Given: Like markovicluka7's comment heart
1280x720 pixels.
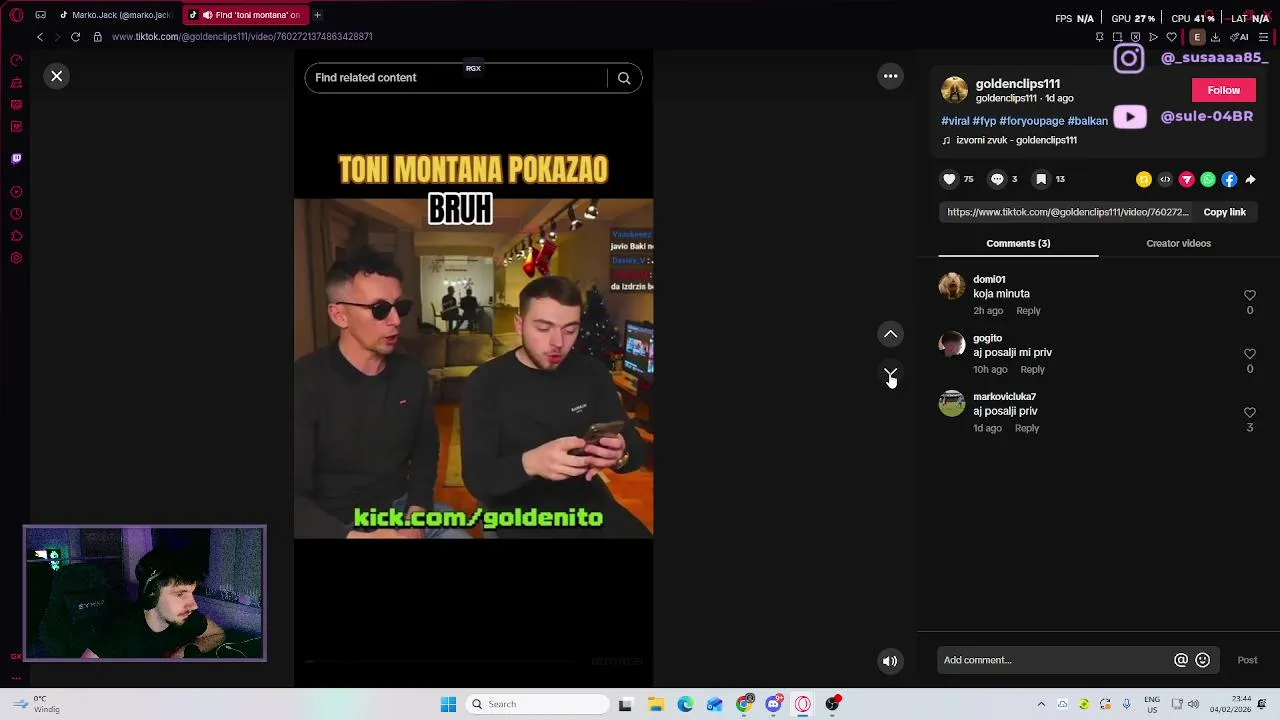Looking at the screenshot, I should coord(1249,412).
